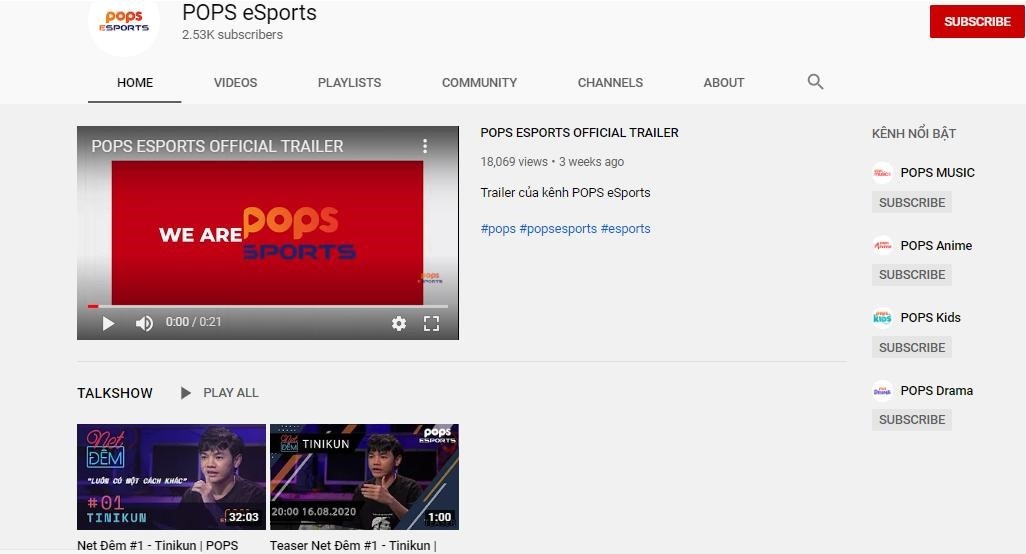The width and height of the screenshot is (1026, 554).
Task: Subscribe to the POPS eSports channel
Action: [976, 21]
